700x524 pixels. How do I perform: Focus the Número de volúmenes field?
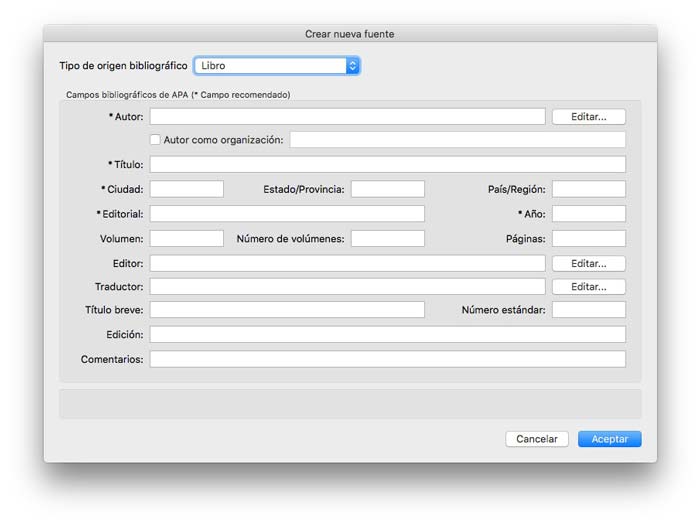pos(387,239)
